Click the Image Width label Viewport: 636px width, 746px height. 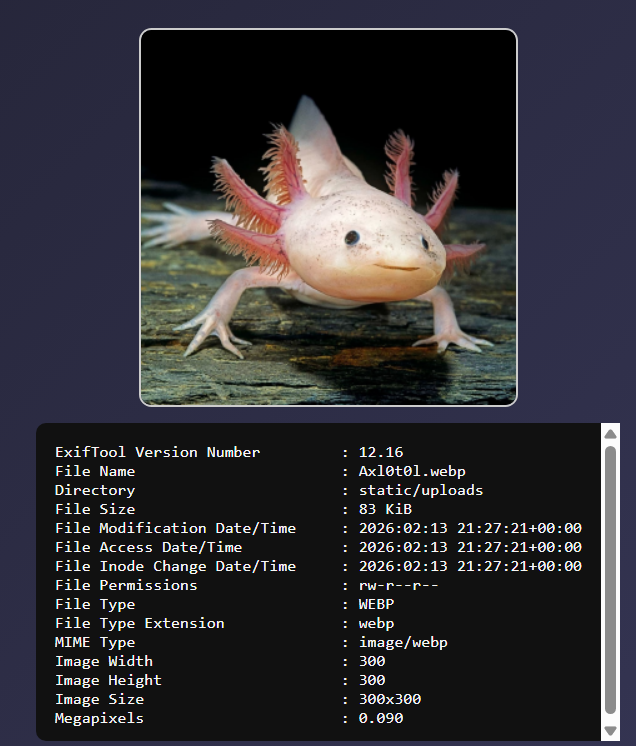click(104, 661)
